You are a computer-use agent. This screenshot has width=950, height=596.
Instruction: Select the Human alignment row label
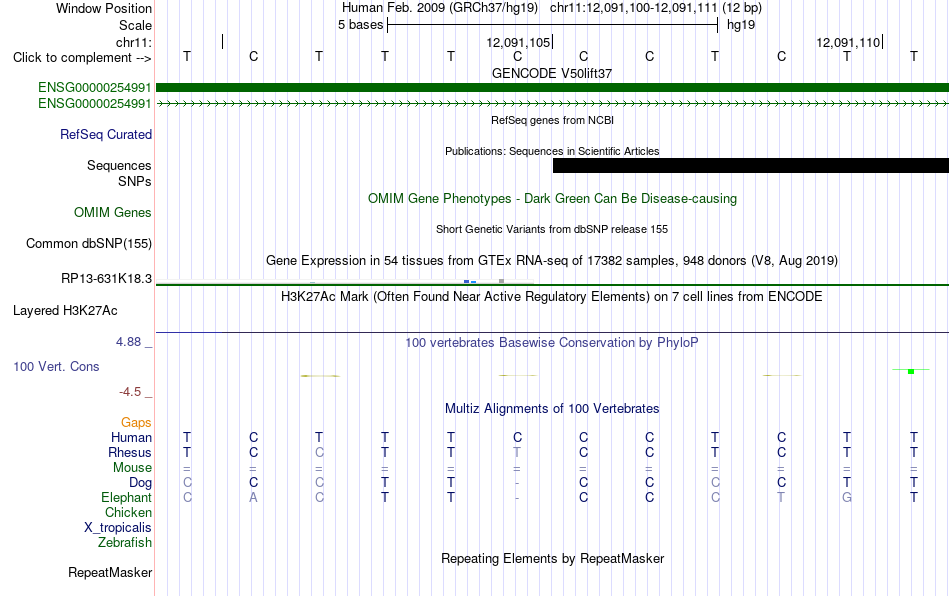pos(131,437)
